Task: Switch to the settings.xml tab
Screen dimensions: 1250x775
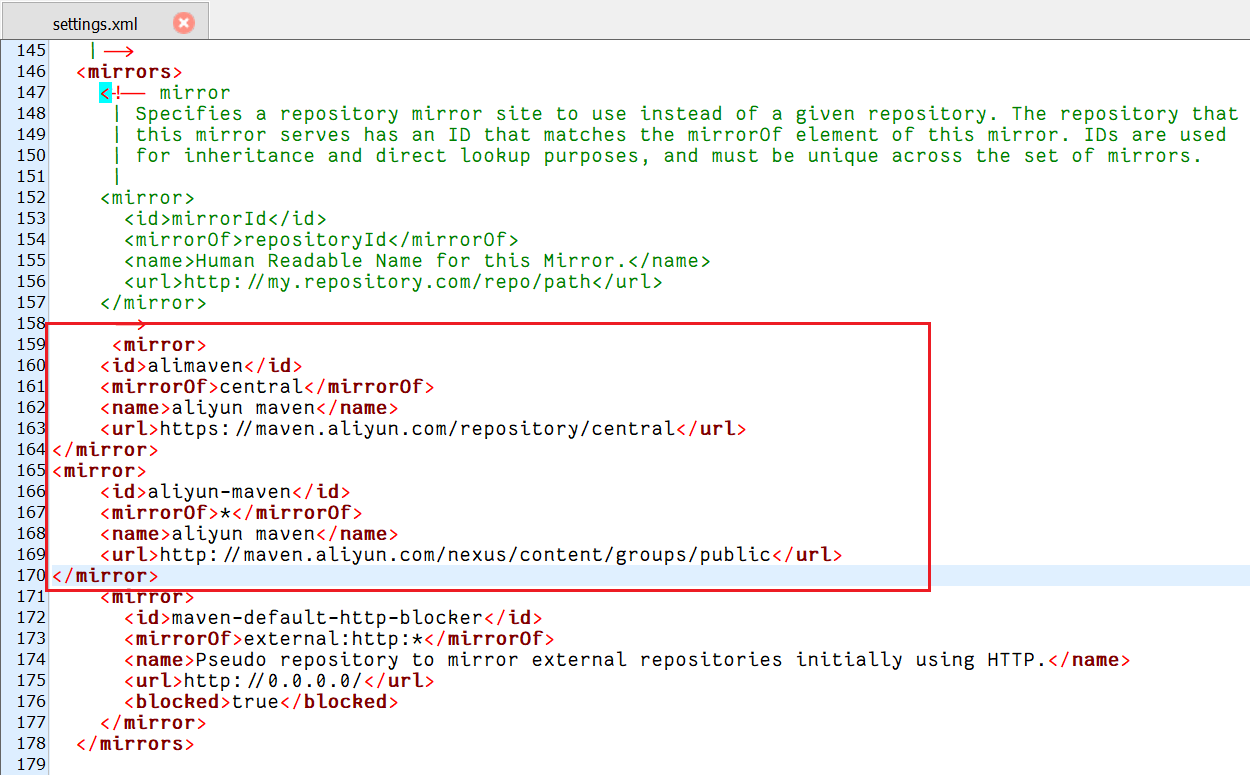Action: click(x=105, y=22)
